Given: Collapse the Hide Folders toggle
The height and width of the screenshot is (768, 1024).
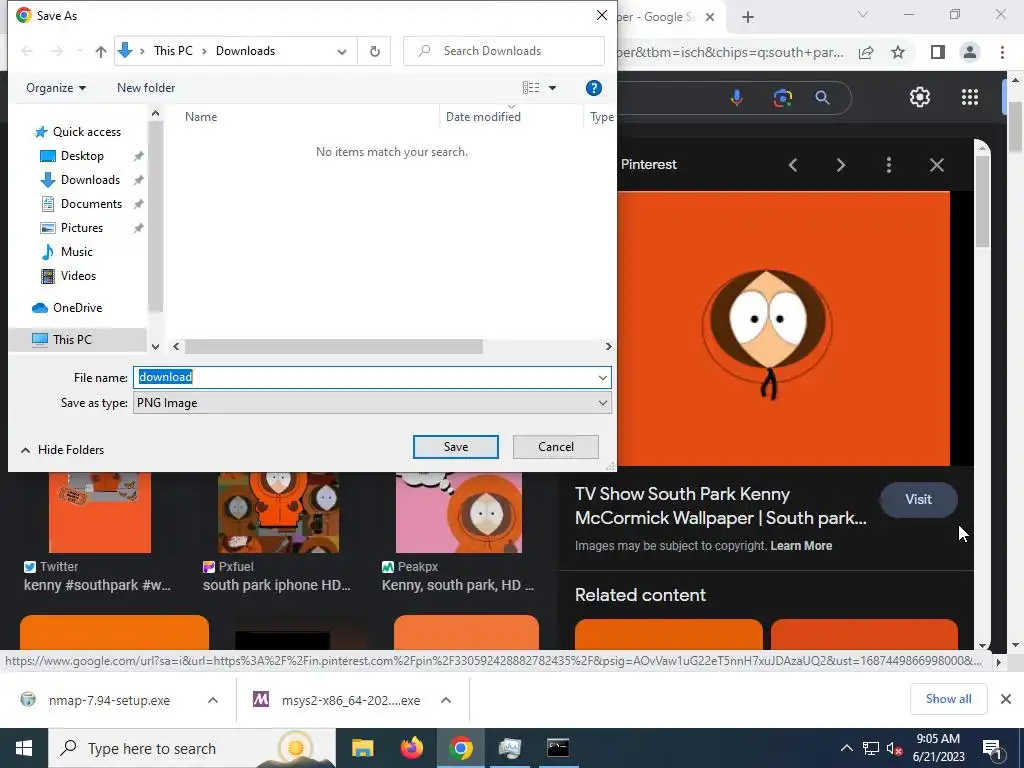Looking at the screenshot, I should pos(63,450).
